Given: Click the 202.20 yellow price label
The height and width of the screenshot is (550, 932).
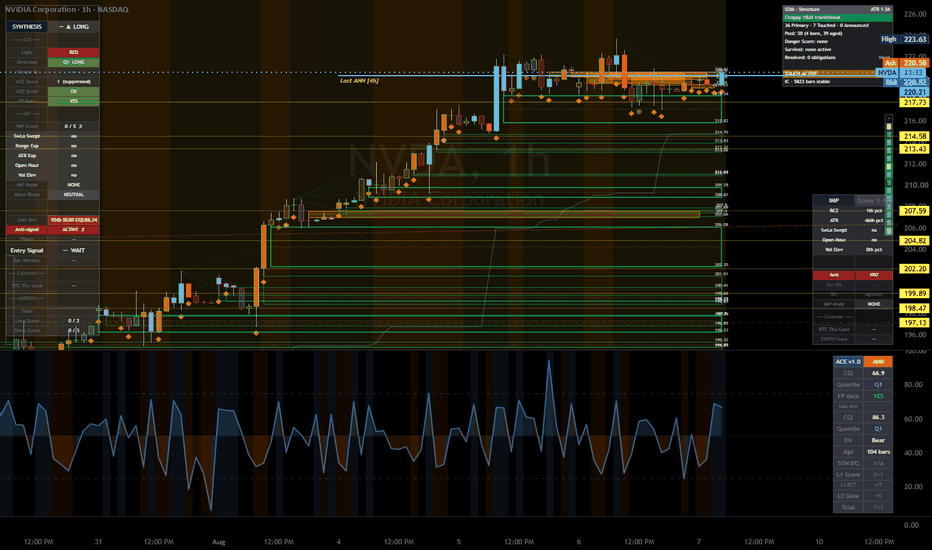Looking at the screenshot, I should point(915,269).
